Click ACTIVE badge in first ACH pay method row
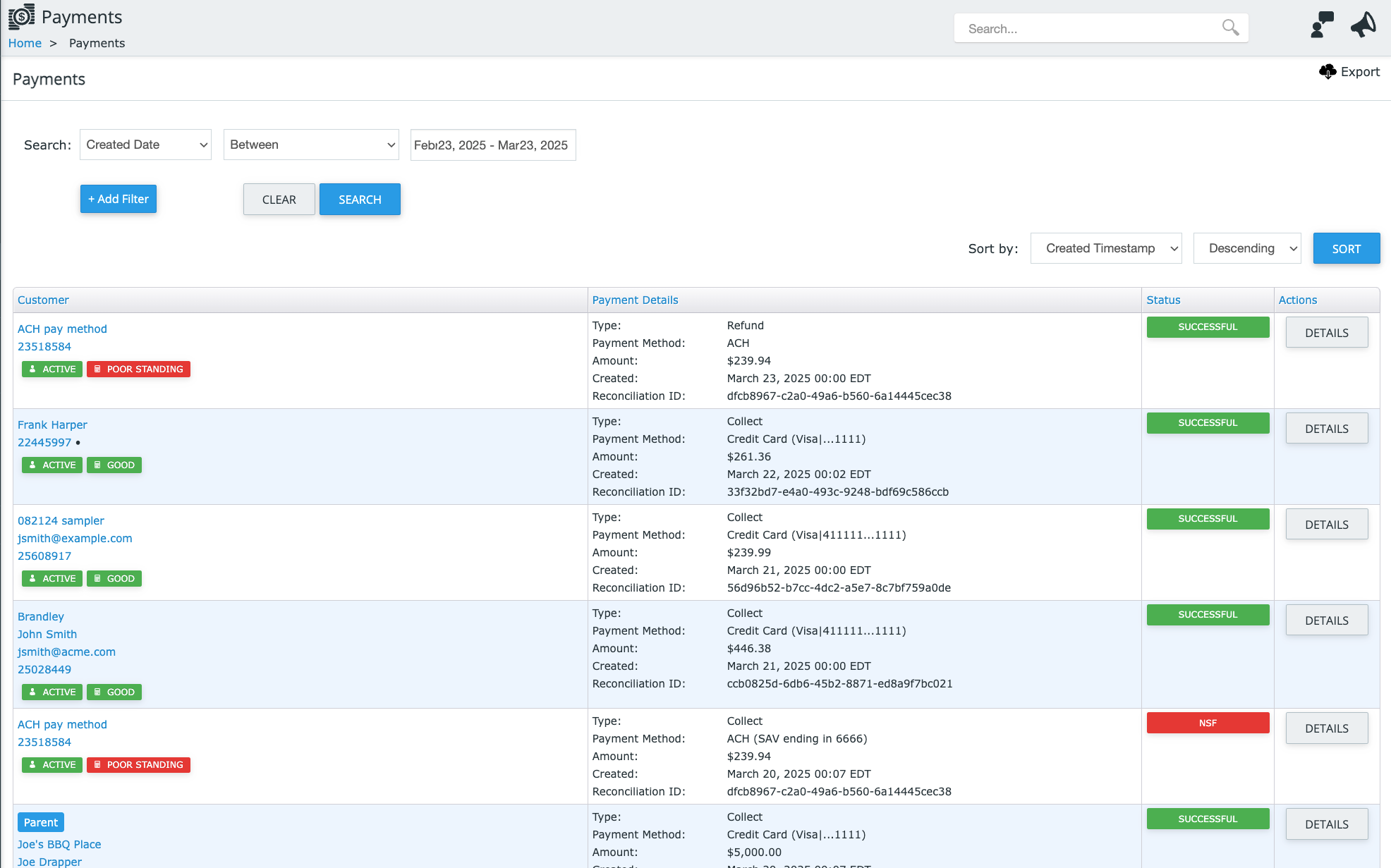1391x868 pixels. click(x=52, y=369)
